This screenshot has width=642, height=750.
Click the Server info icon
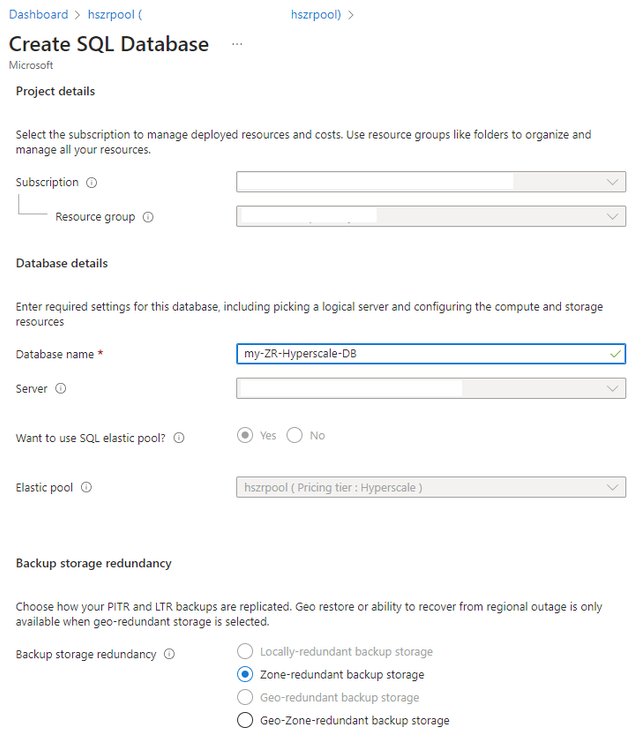pyautogui.click(x=61, y=389)
